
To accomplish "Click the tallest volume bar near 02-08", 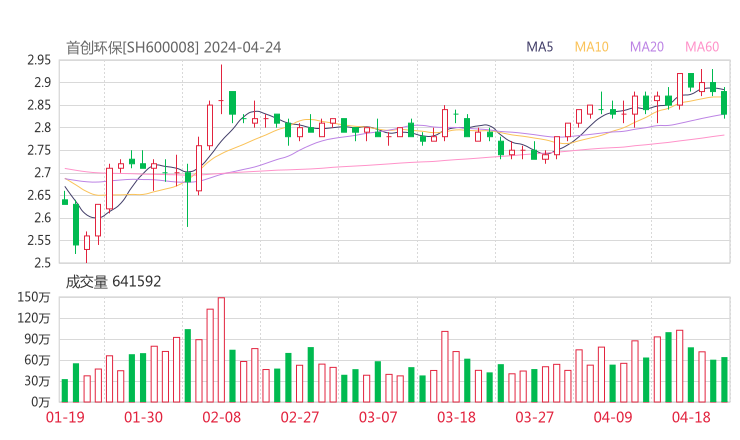I will tap(221, 350).
